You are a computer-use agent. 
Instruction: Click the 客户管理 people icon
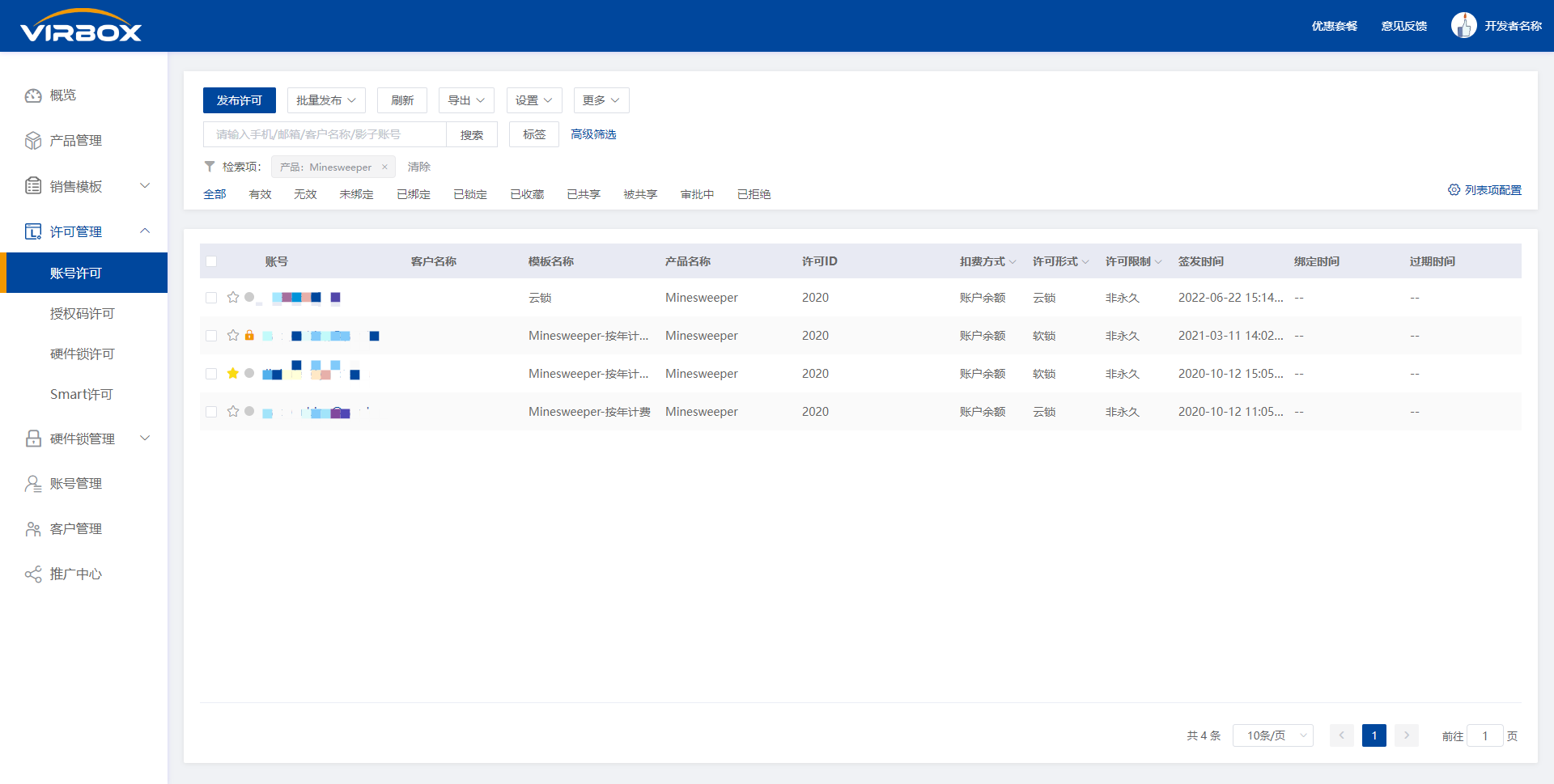click(33, 529)
